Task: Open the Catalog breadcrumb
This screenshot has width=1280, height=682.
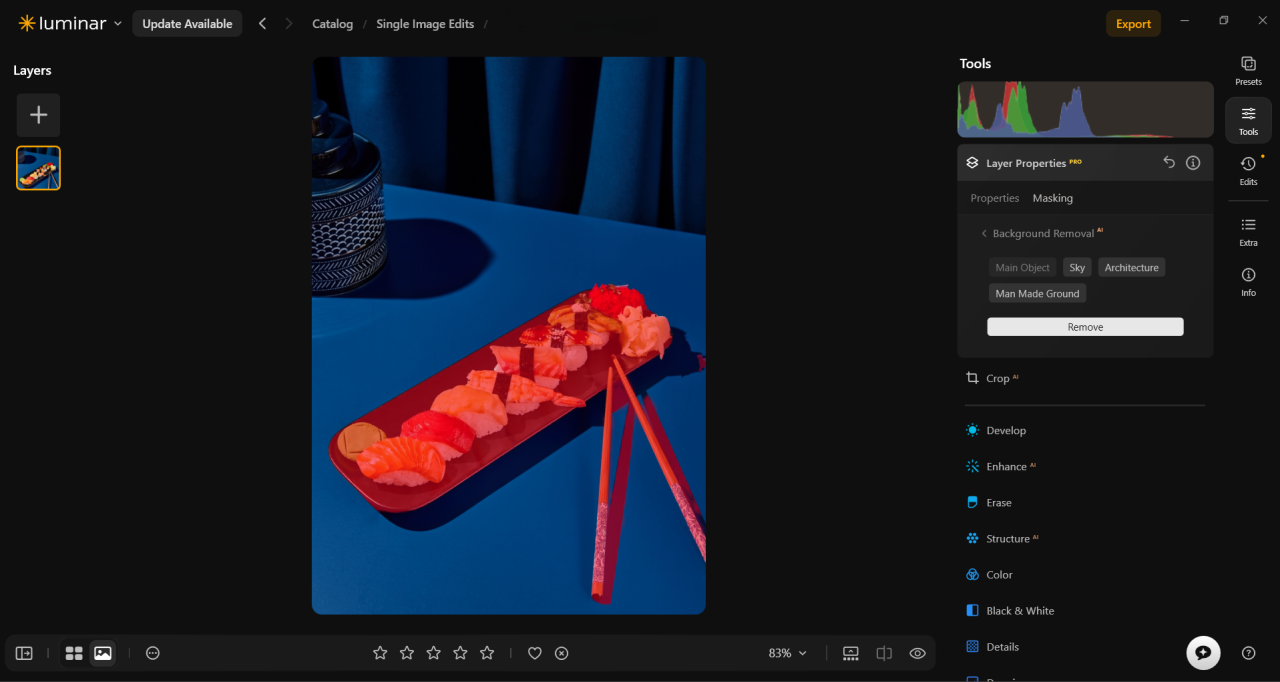Action: tap(332, 24)
